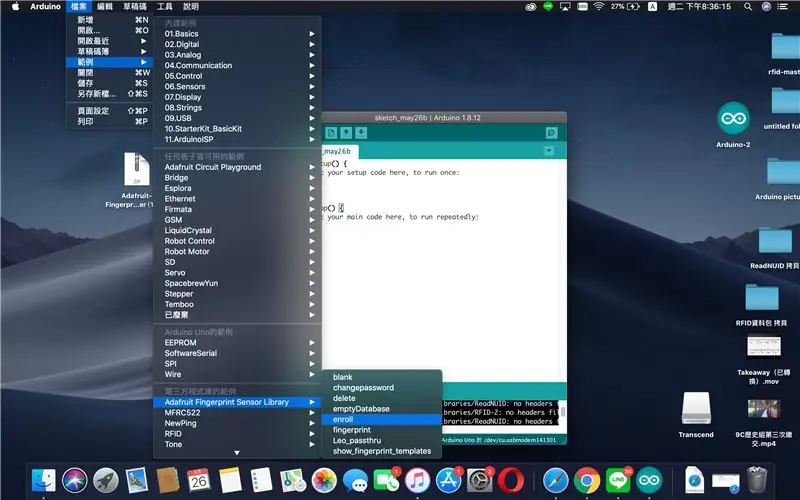The width and height of the screenshot is (800, 500).
Task: Open the 編輯 menu in the menu bar
Action: pos(105,7)
